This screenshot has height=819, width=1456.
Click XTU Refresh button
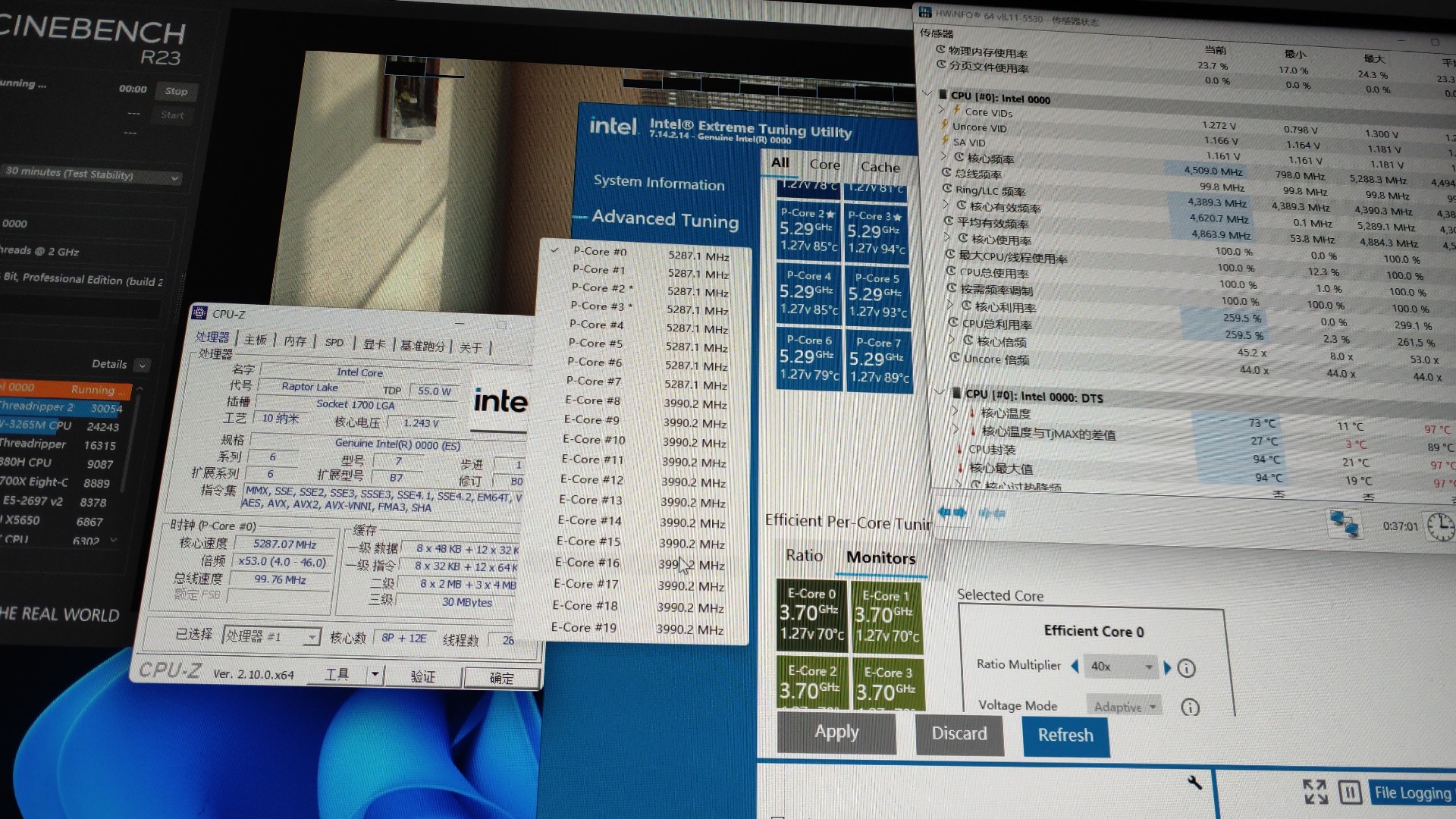coord(1065,736)
